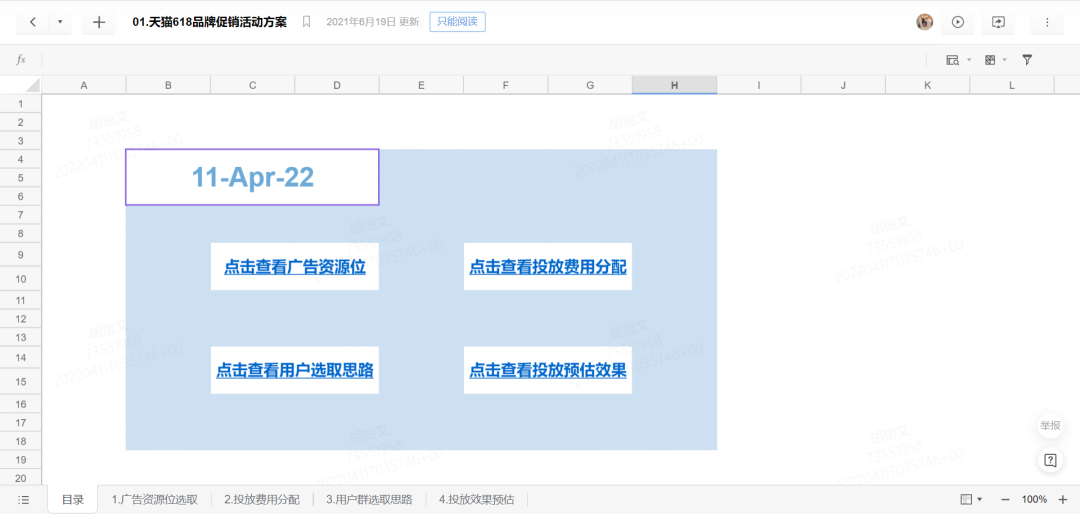Open the sheet list menu icon
Image resolution: width=1080 pixels, height=514 pixels.
pyautogui.click(x=23, y=500)
